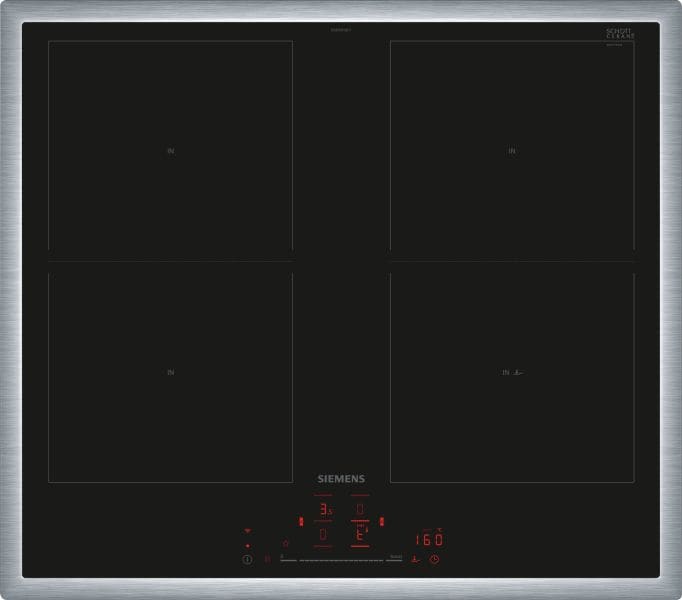The height and width of the screenshot is (600, 682).
Task: Tap the IN label on rear-left zone
Action: tap(171, 151)
